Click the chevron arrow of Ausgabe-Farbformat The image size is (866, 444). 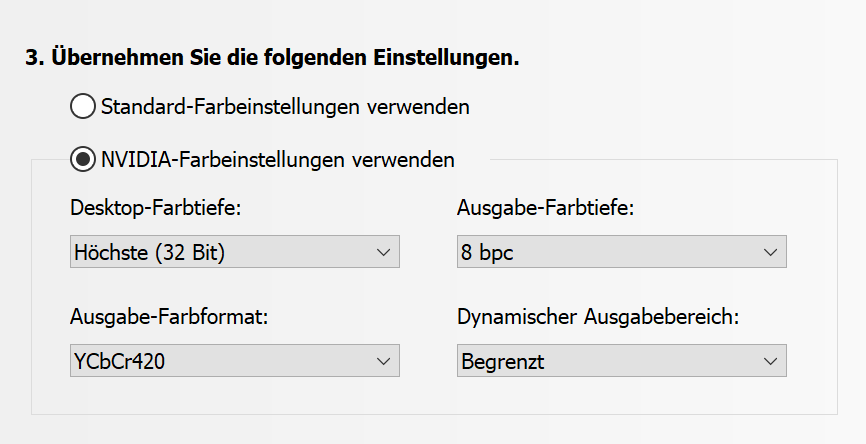click(383, 361)
